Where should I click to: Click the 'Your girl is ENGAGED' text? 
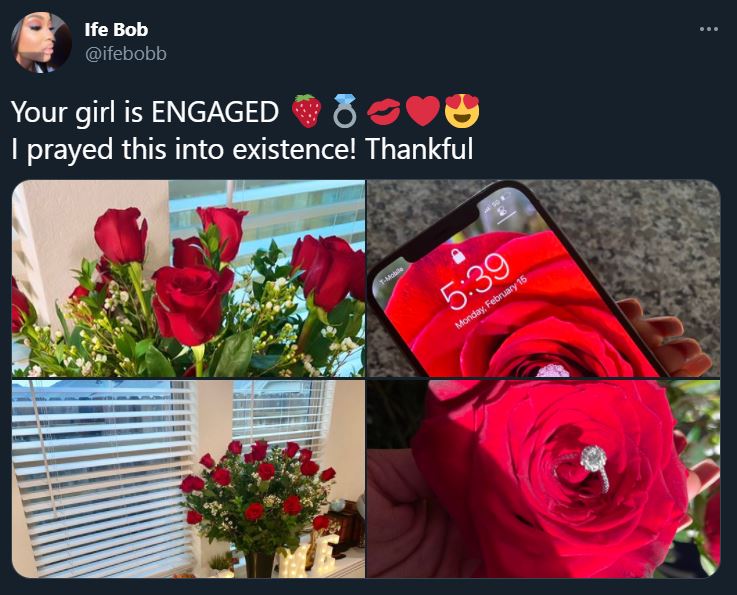145,112
